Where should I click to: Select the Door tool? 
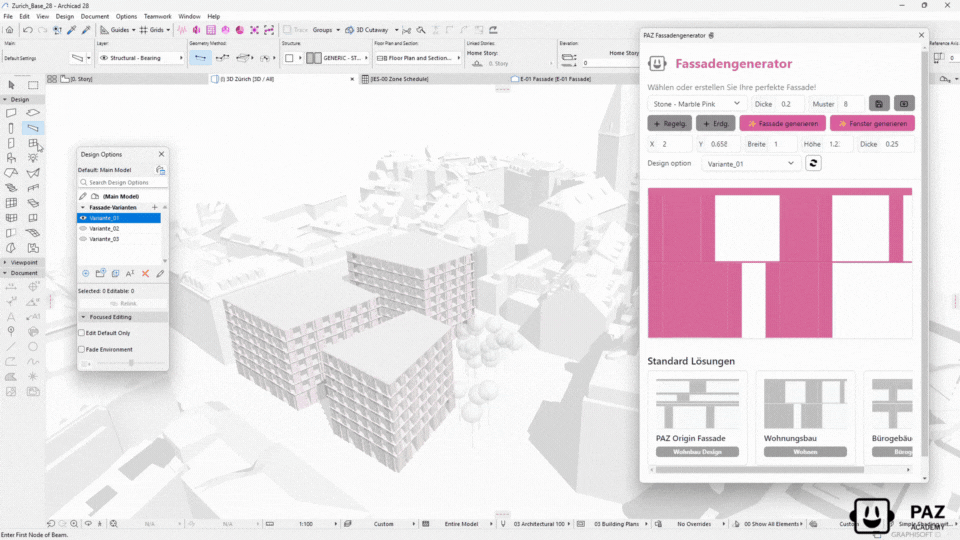11,143
